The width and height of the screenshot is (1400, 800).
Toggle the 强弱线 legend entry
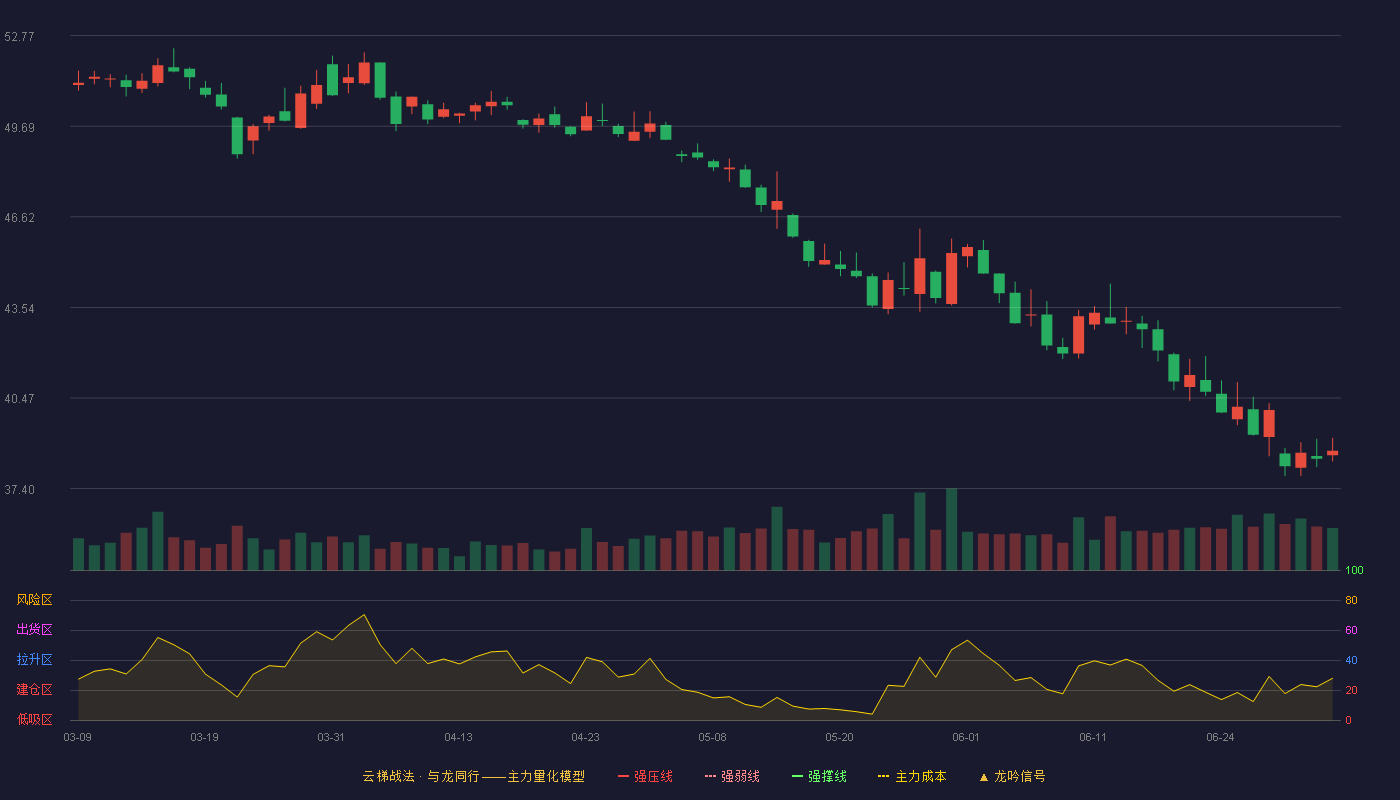pos(732,776)
